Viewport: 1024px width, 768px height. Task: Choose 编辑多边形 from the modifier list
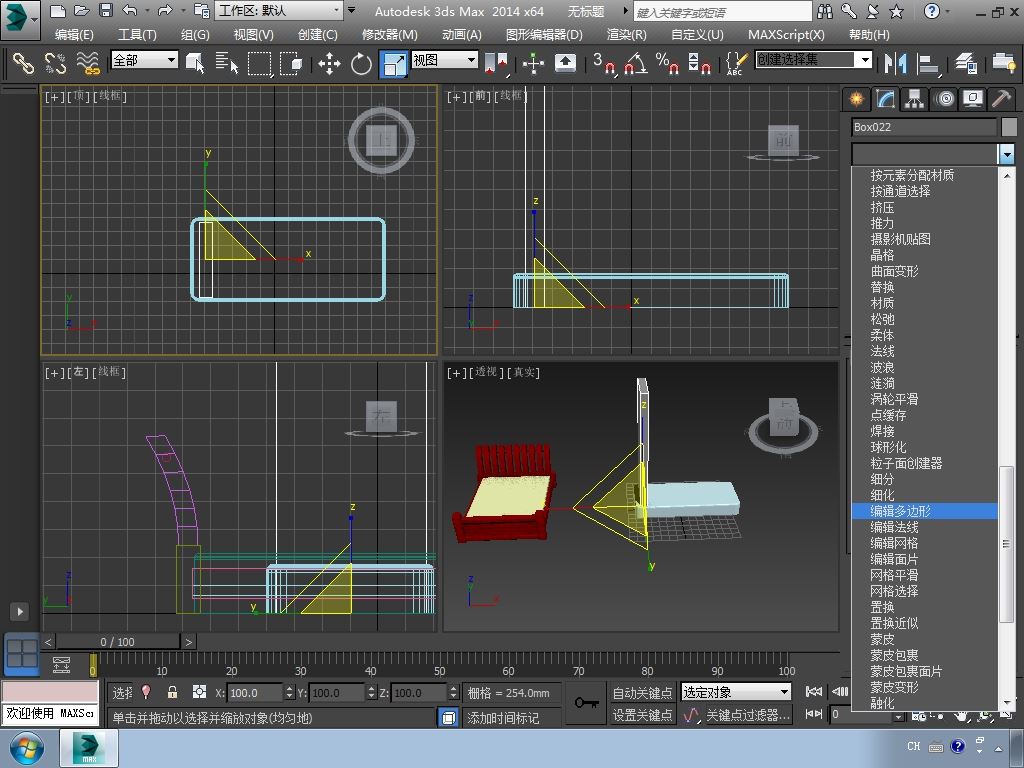tap(924, 511)
